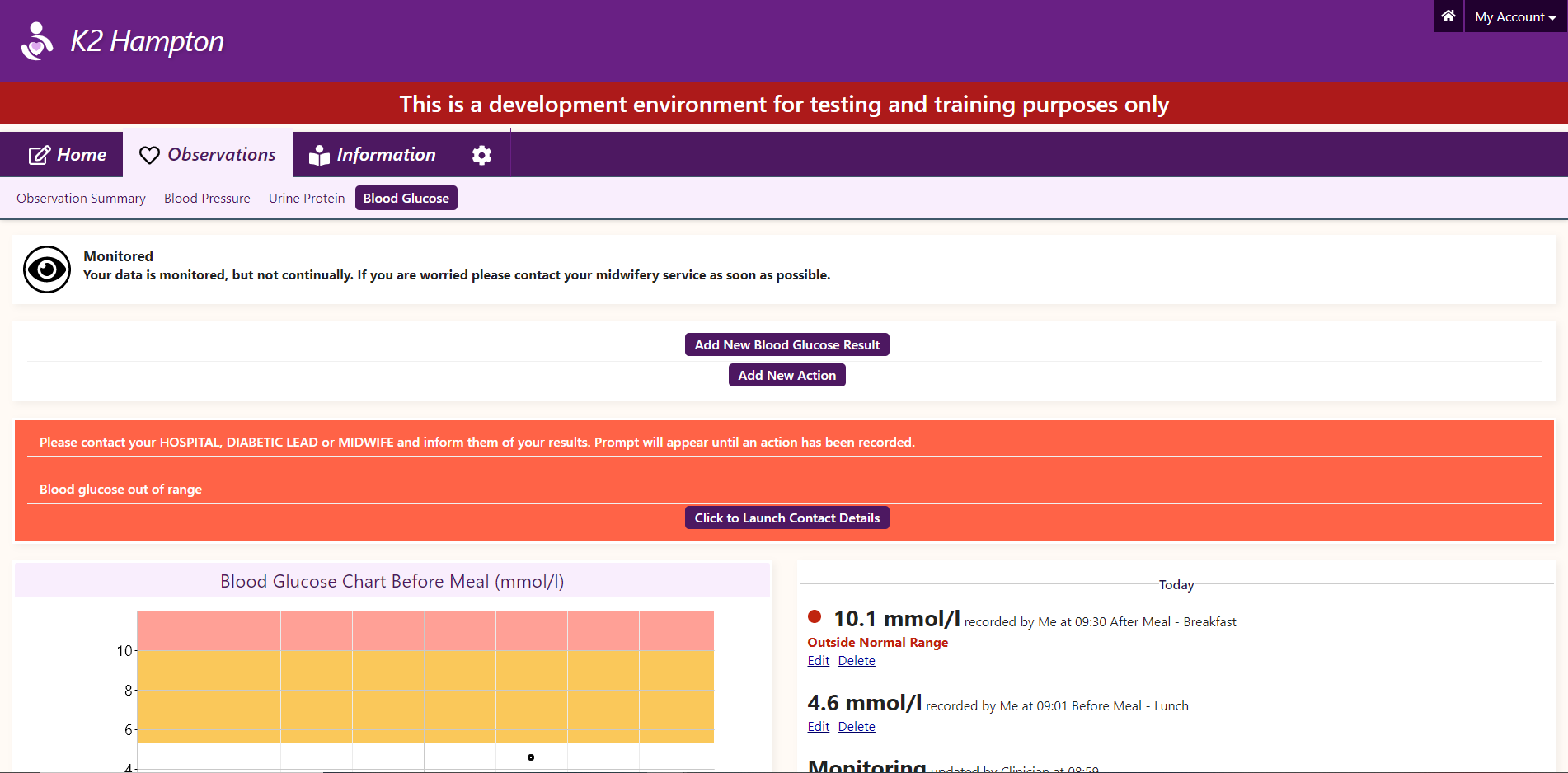The width and height of the screenshot is (1568, 773).
Task: Open the Urine Protein sub-tab
Action: click(x=307, y=199)
